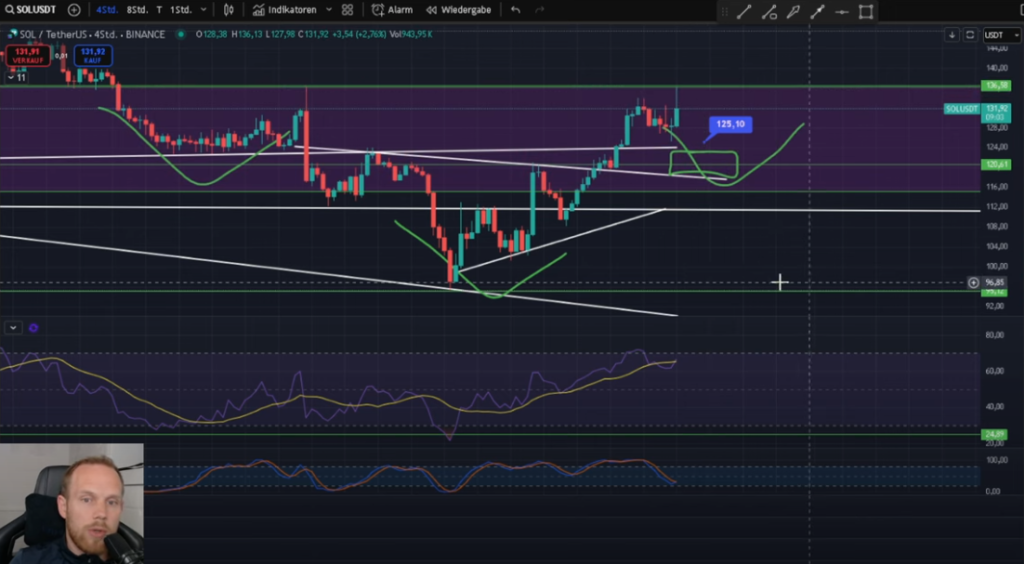This screenshot has width=1024, height=564.
Task: Undo the last chart action
Action: click(x=515, y=10)
